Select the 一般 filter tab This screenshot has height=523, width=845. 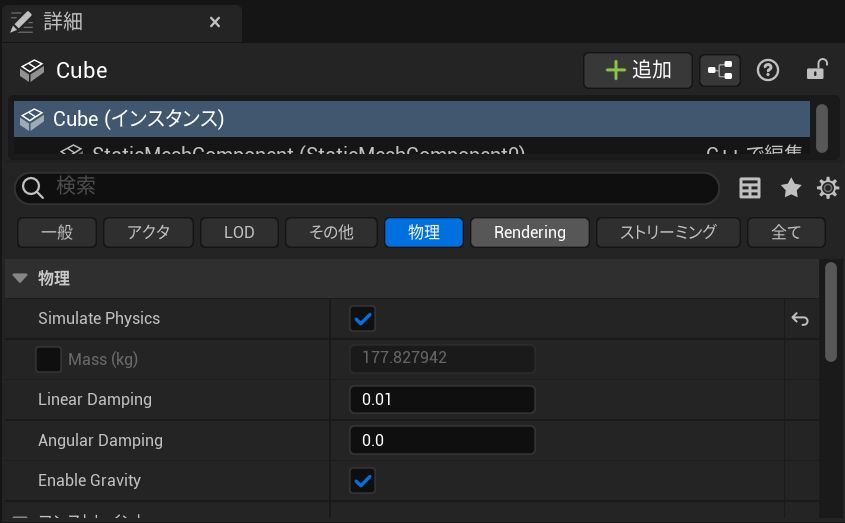pyautogui.click(x=57, y=232)
